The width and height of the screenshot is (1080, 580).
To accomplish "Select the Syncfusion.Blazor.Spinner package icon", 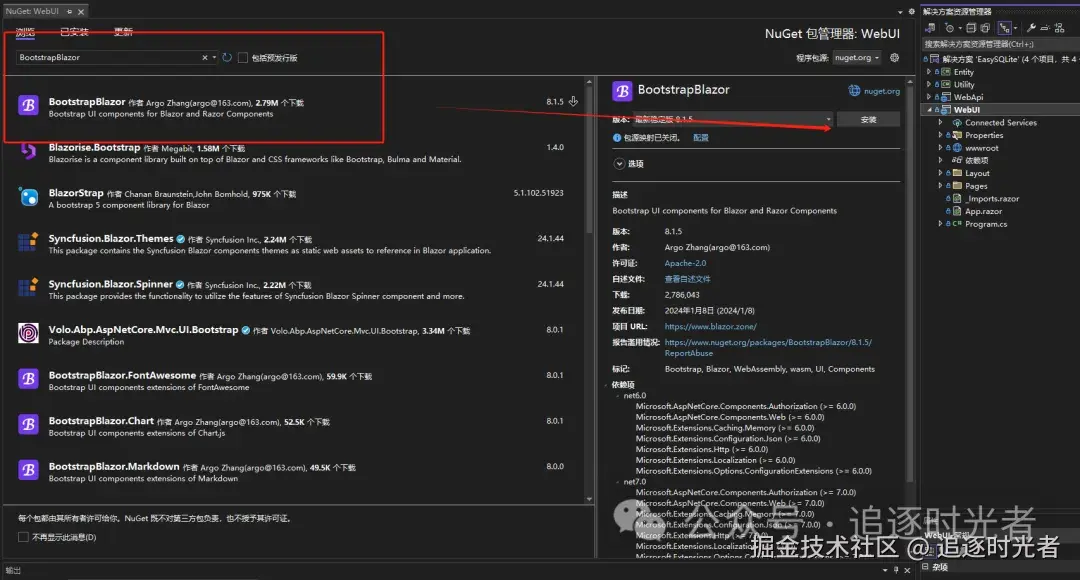I will pos(28,288).
